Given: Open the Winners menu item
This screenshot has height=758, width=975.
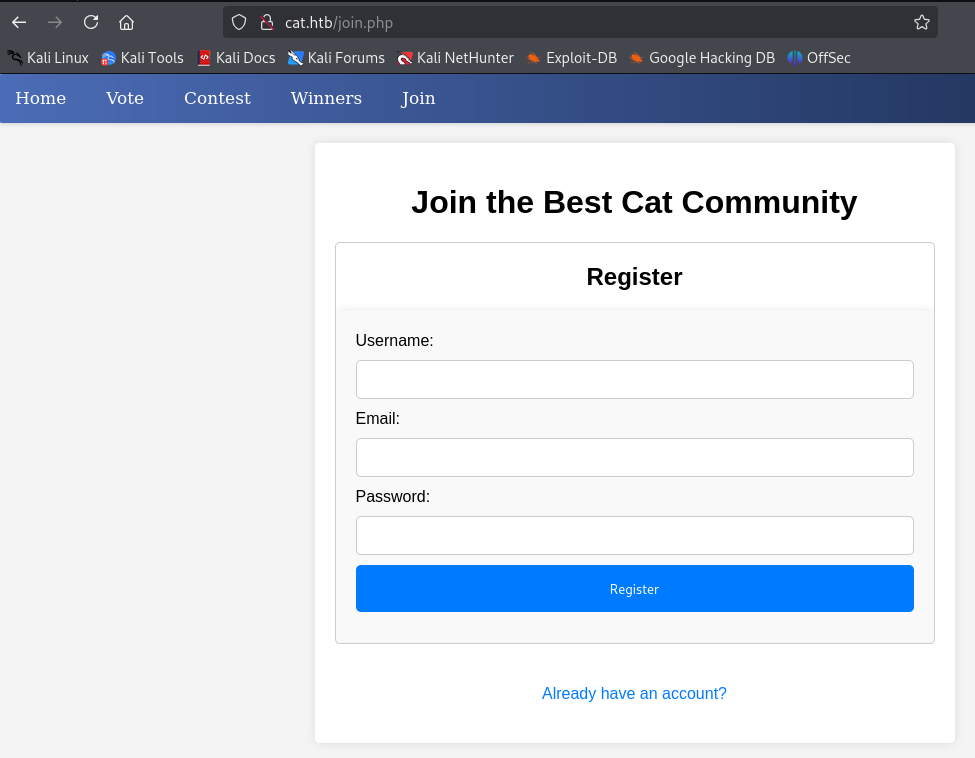Looking at the screenshot, I should tap(326, 98).
